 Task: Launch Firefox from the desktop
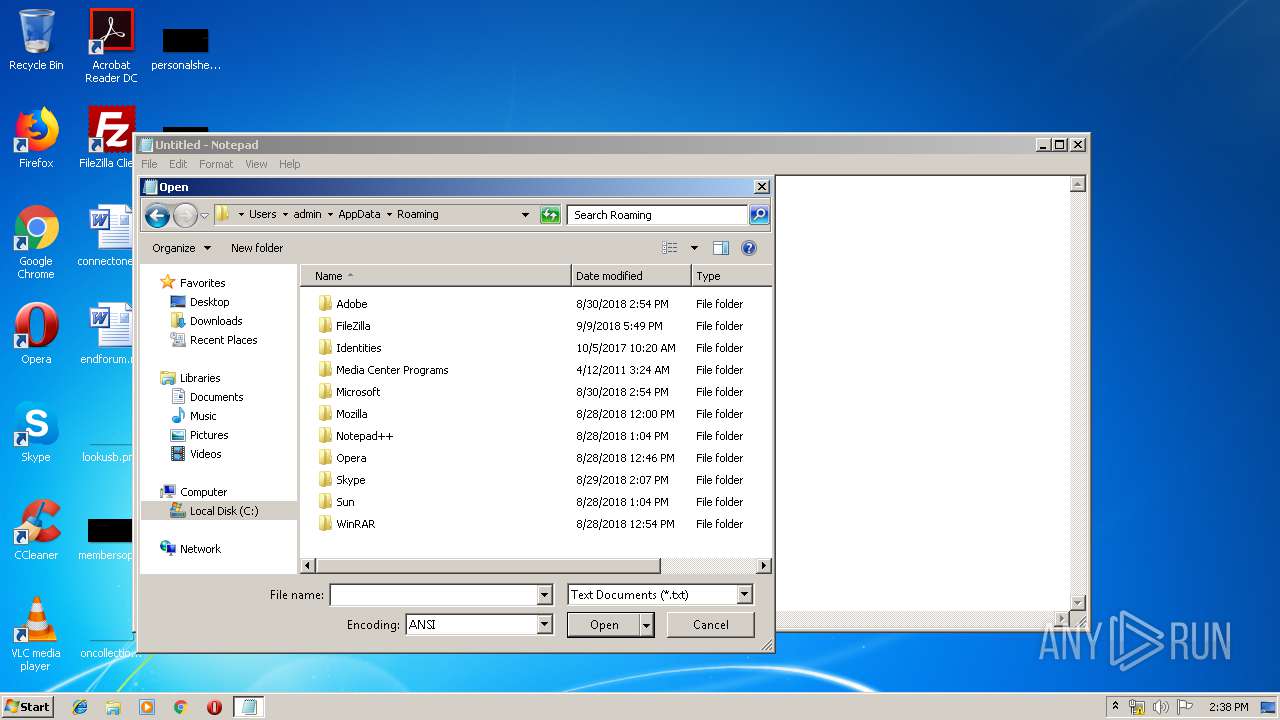pos(36,138)
